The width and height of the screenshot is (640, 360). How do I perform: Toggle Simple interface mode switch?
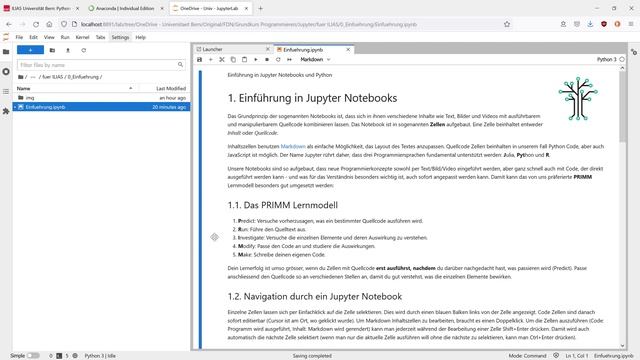[33, 356]
